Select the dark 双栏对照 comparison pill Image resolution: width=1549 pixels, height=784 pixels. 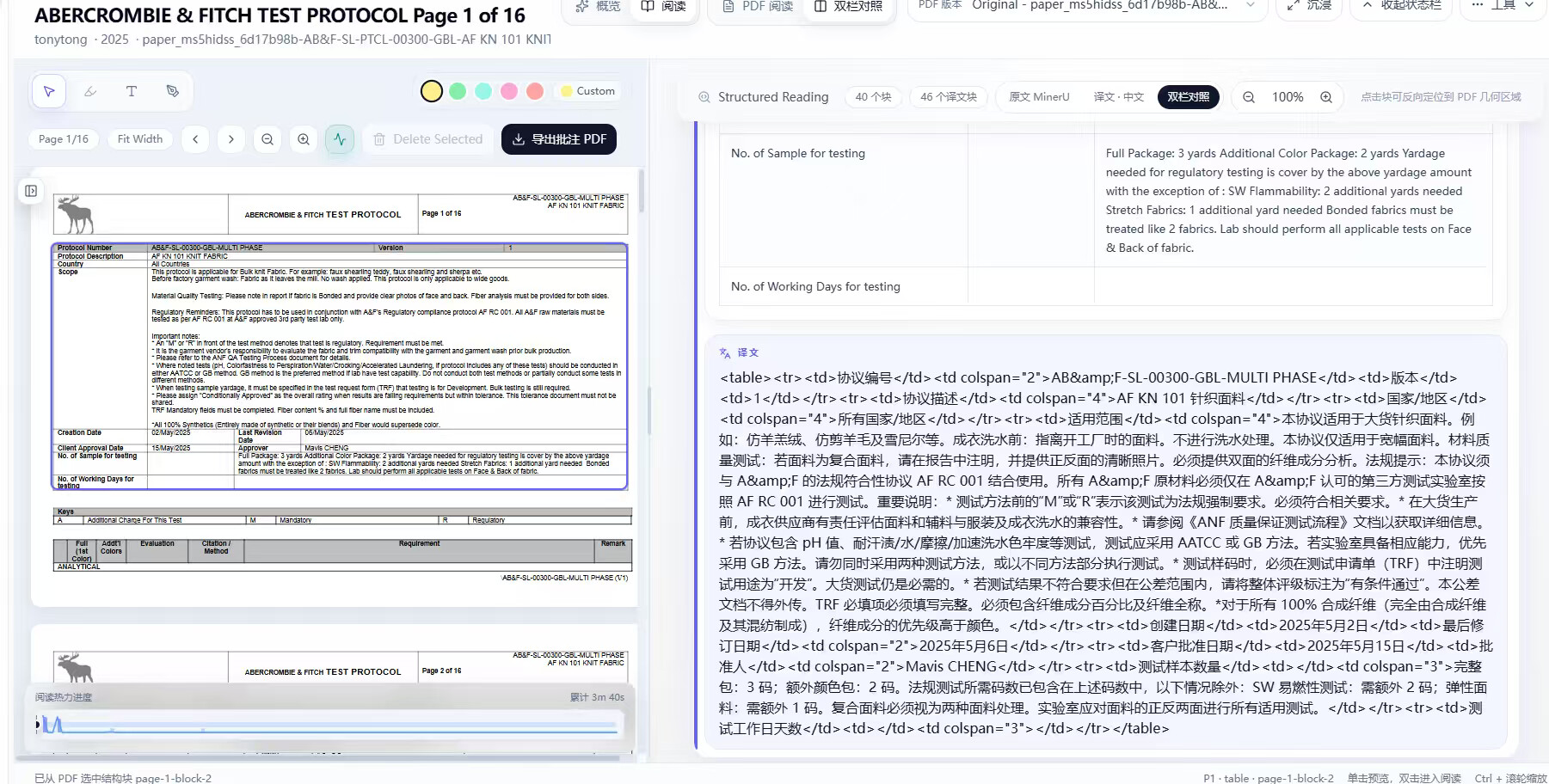tap(1188, 97)
